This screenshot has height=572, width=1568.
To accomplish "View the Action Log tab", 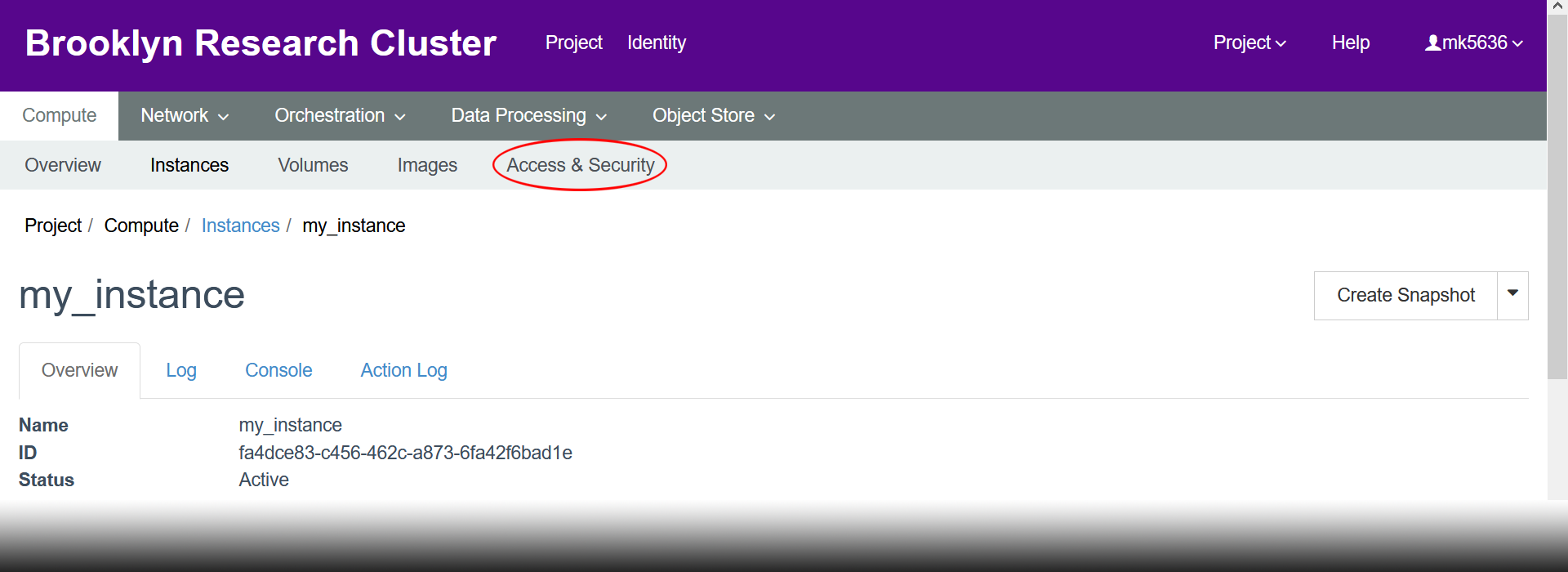I will click(403, 370).
